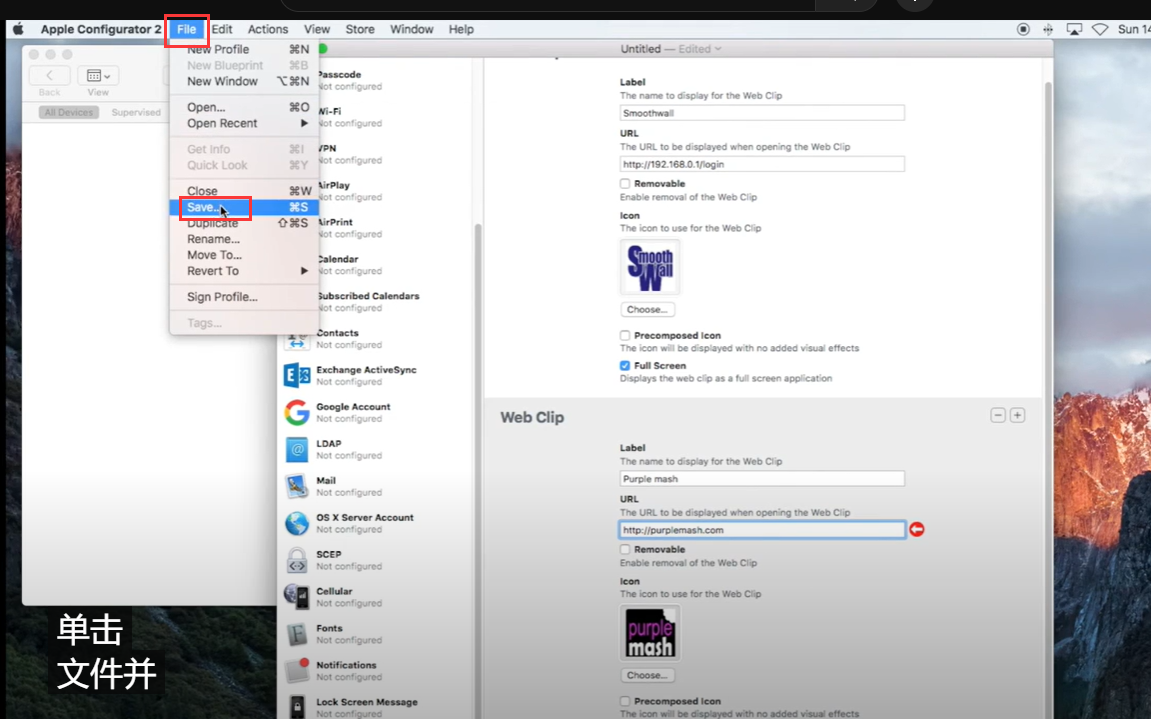The width and height of the screenshot is (1151, 719).
Task: Click the purple mash icon thumbnail
Action: 650,633
